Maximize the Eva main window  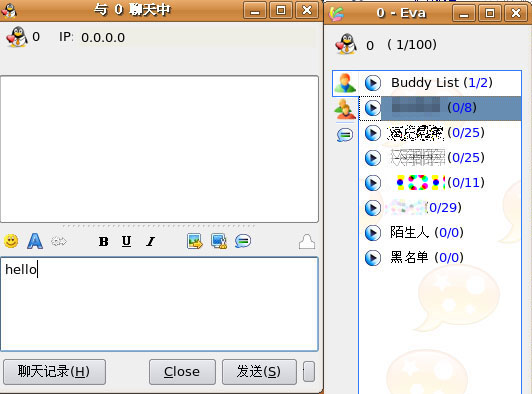(490, 14)
